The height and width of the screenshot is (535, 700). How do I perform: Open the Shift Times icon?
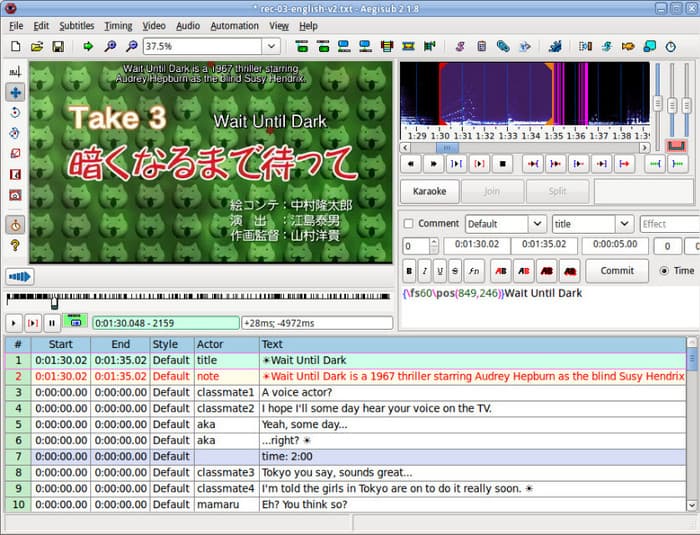pos(585,46)
